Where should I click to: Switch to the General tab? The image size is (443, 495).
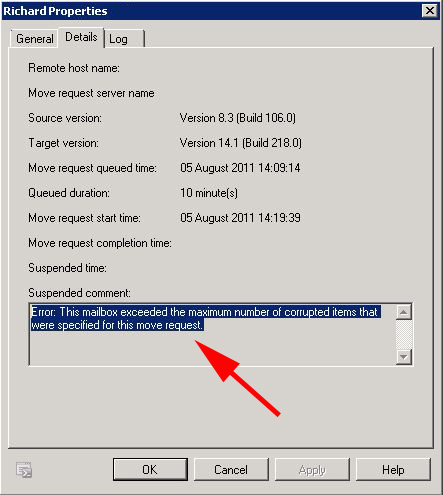tap(34, 39)
